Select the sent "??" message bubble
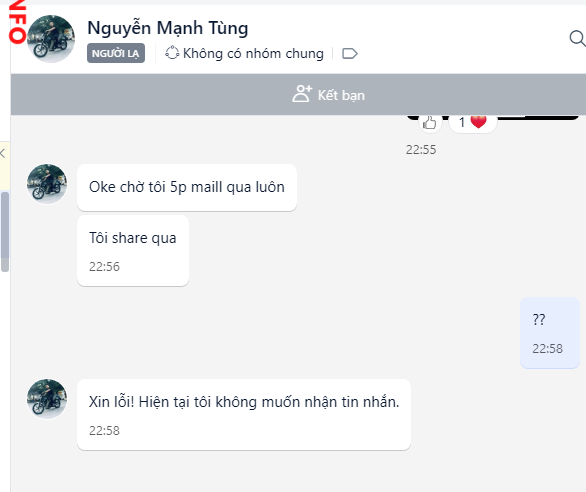The image size is (586, 492). [550, 333]
